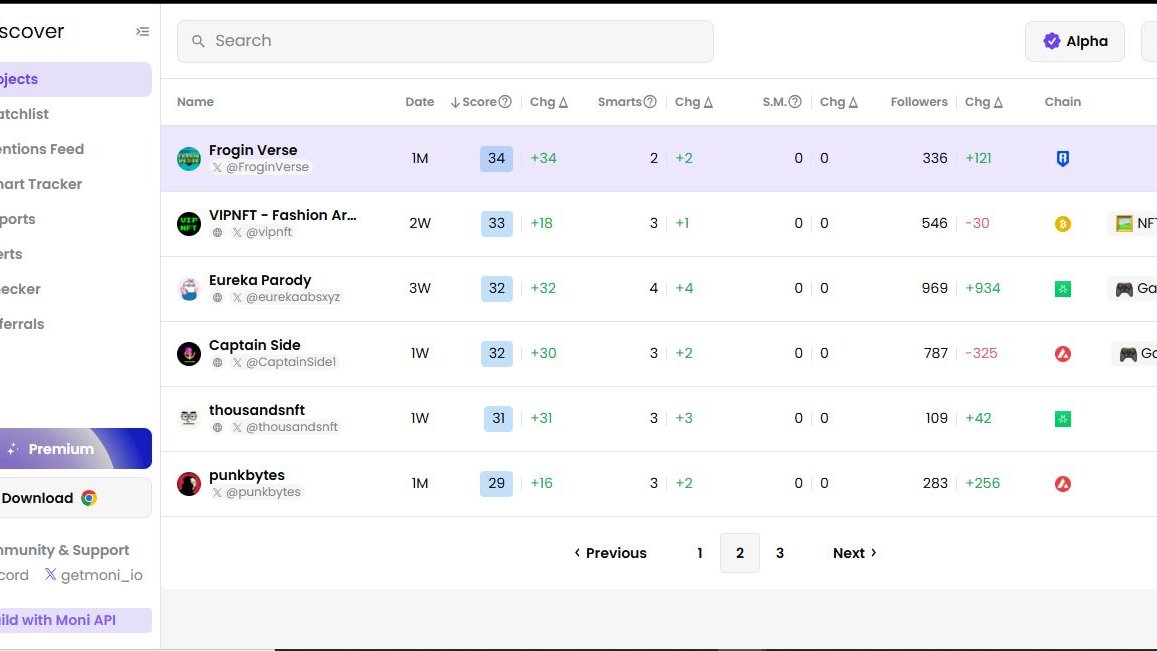Click the Score help question icon
This screenshot has height=651, width=1157.
505,102
